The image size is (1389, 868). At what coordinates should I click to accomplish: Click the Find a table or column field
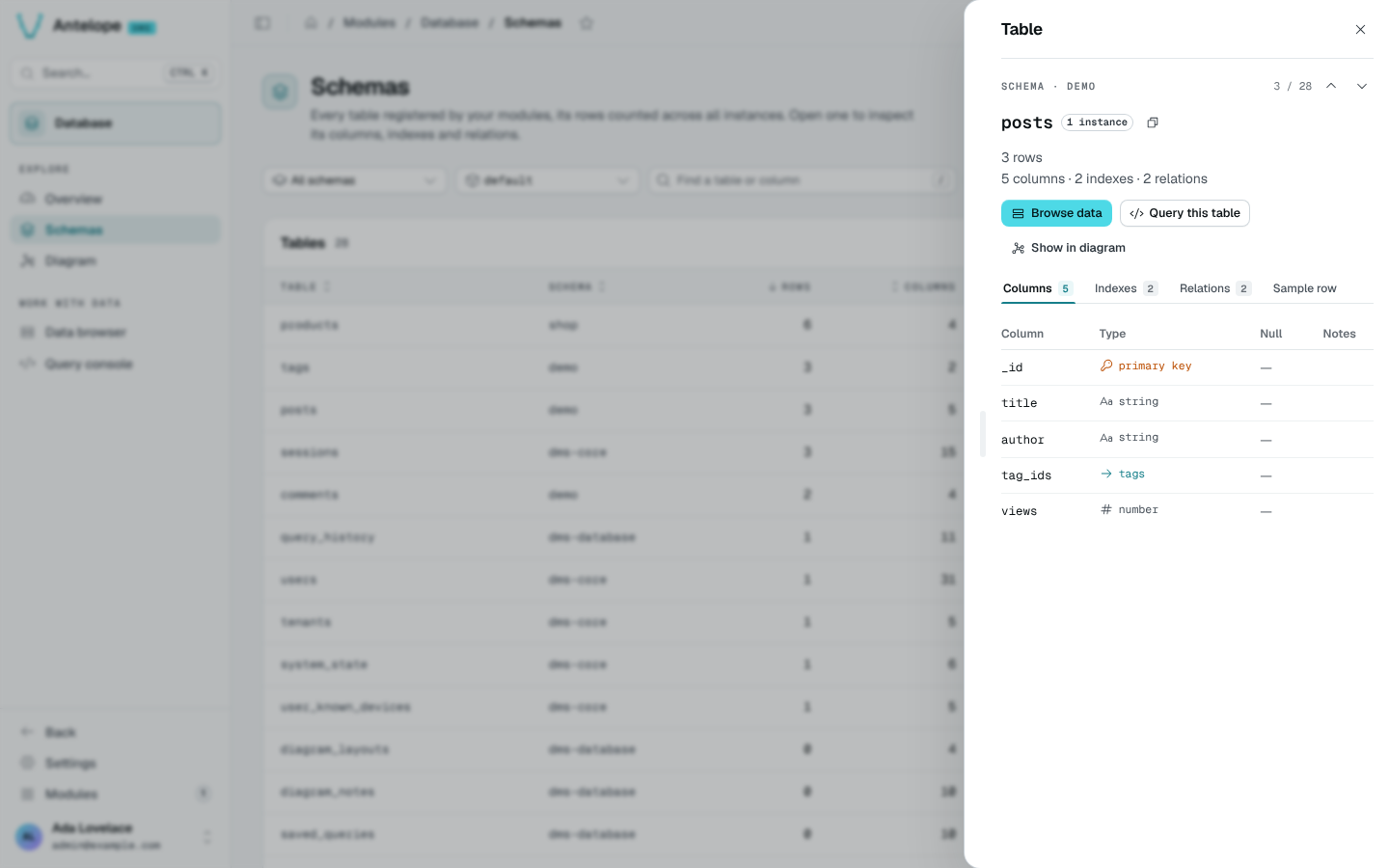click(803, 180)
